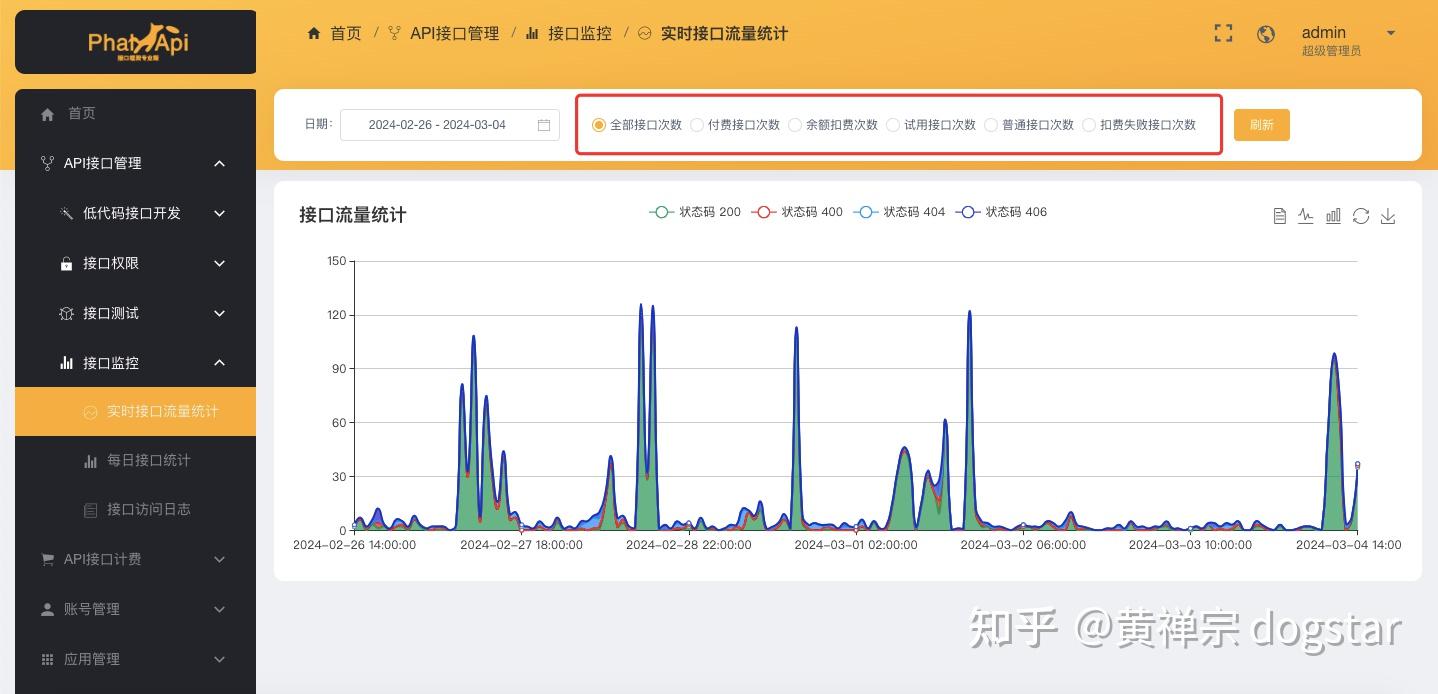Click the chart restore/refresh icon
The image size is (1438, 694).
[x=1361, y=215]
